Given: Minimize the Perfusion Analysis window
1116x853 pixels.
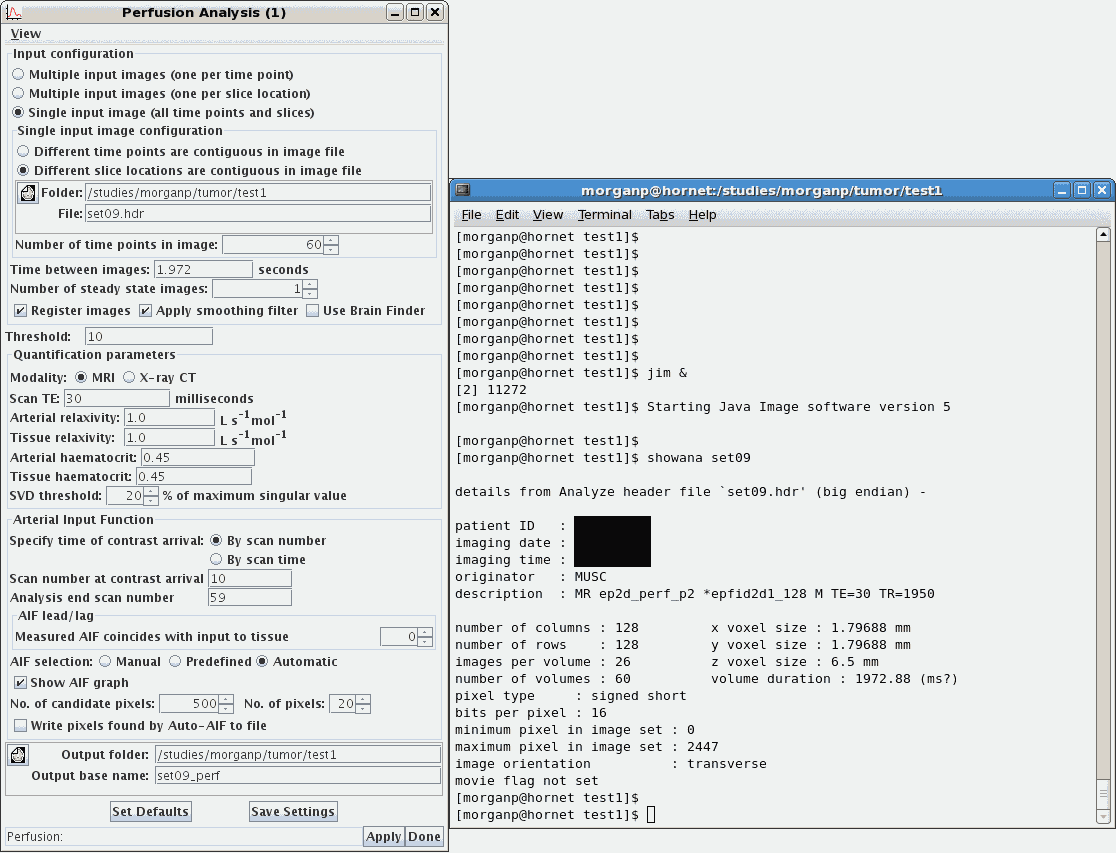Looking at the screenshot, I should [x=396, y=12].
